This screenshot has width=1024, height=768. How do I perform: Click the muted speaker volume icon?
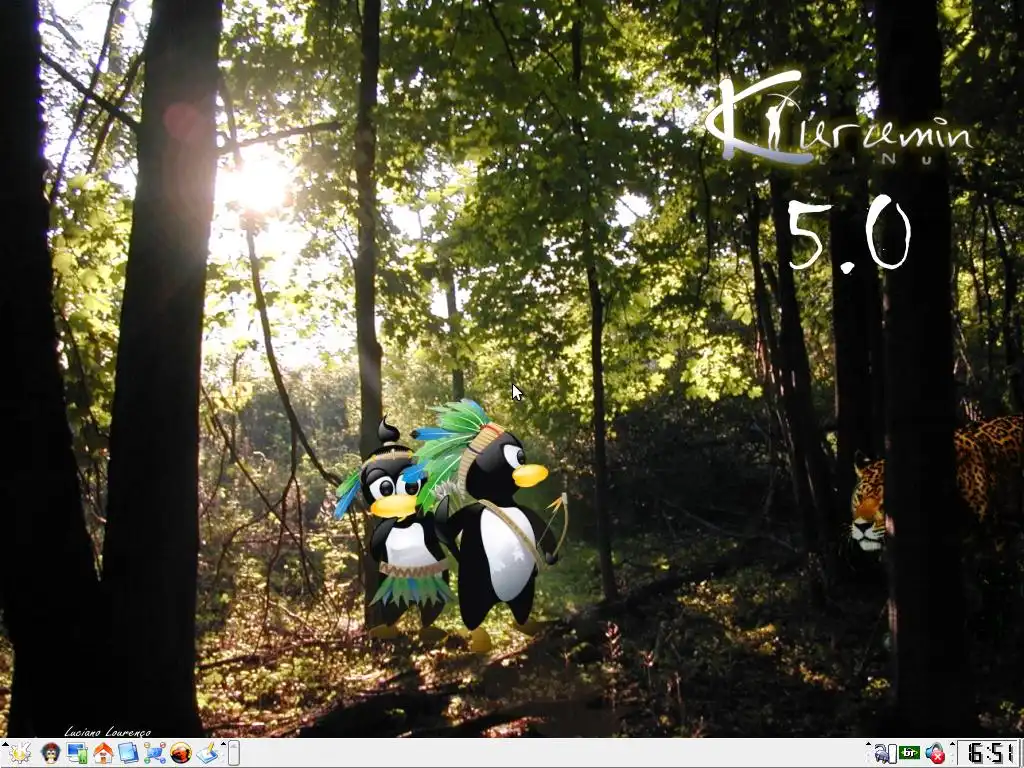coord(935,753)
